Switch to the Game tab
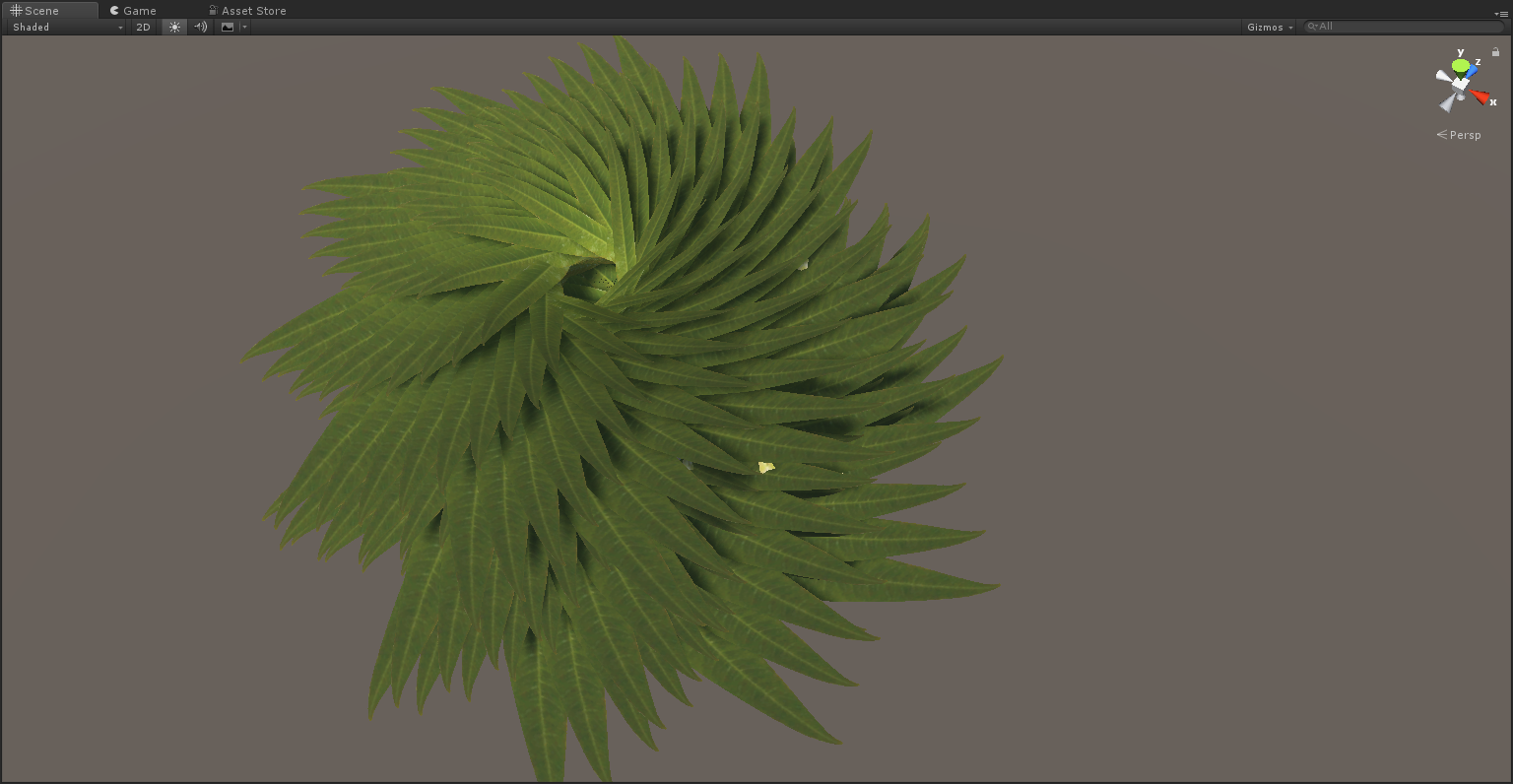Viewport: 1513px width, 784px height. point(133,11)
